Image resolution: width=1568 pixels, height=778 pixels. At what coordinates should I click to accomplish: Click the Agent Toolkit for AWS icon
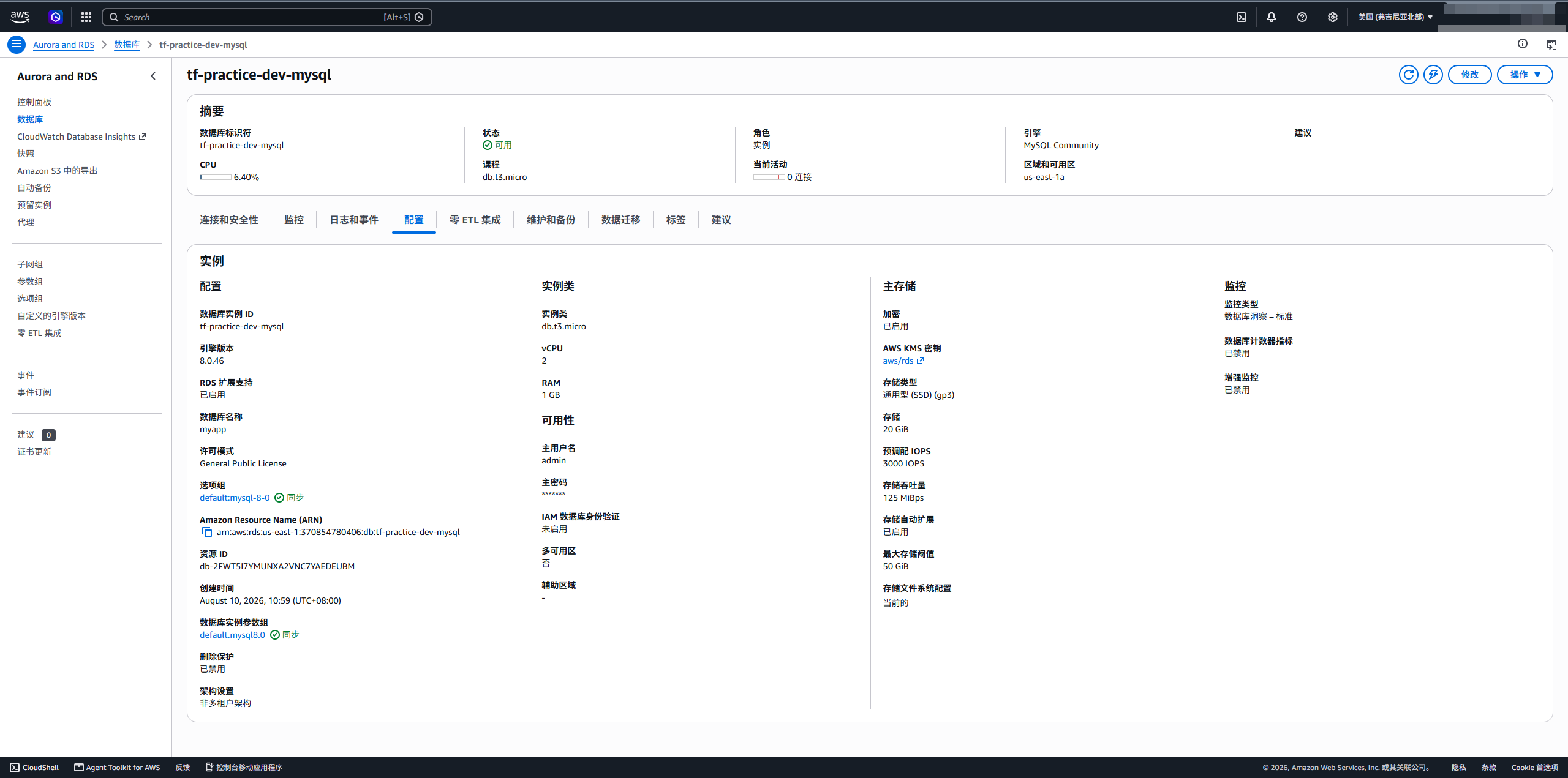(79, 768)
